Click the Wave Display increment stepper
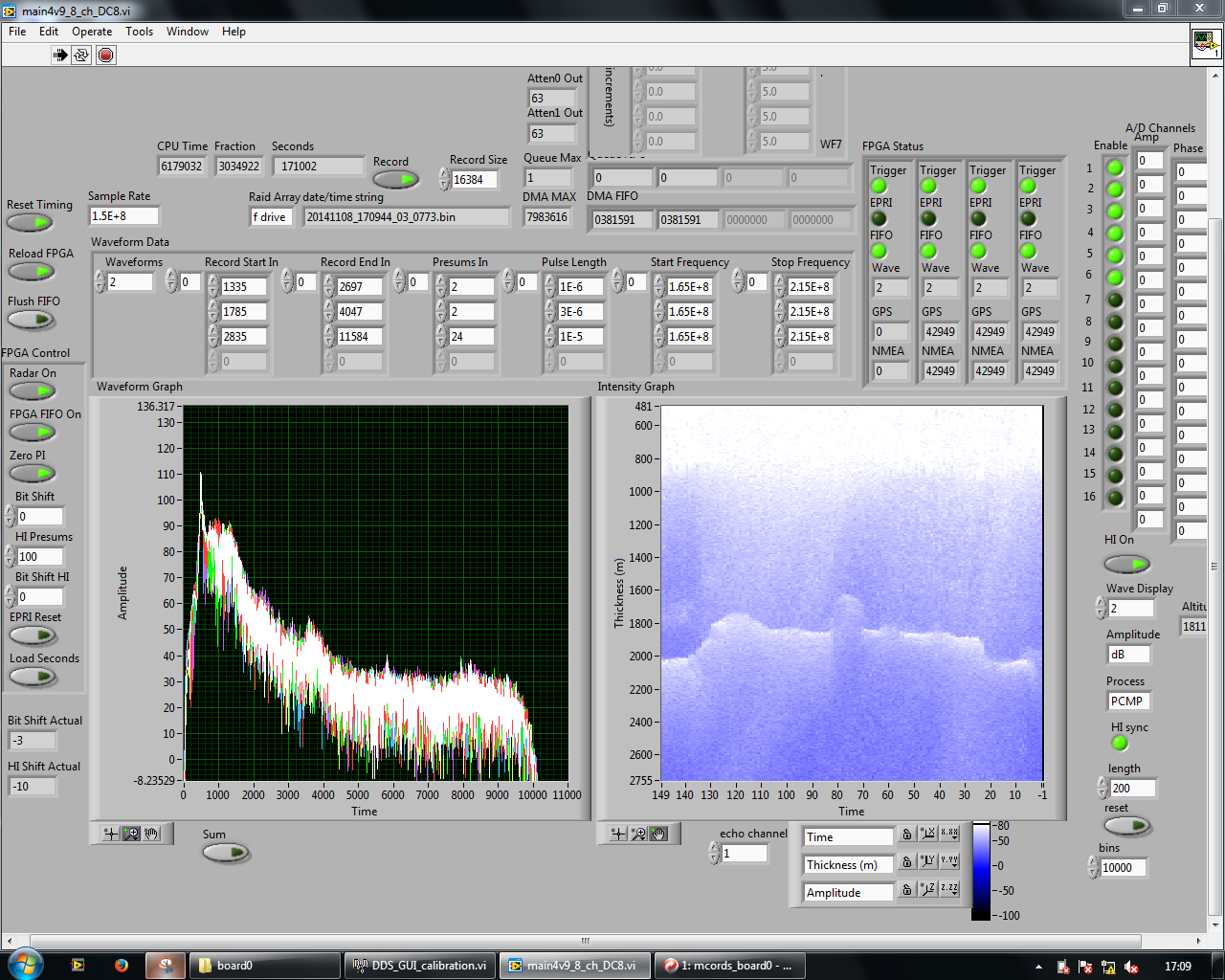The image size is (1225, 980). 1101,603
